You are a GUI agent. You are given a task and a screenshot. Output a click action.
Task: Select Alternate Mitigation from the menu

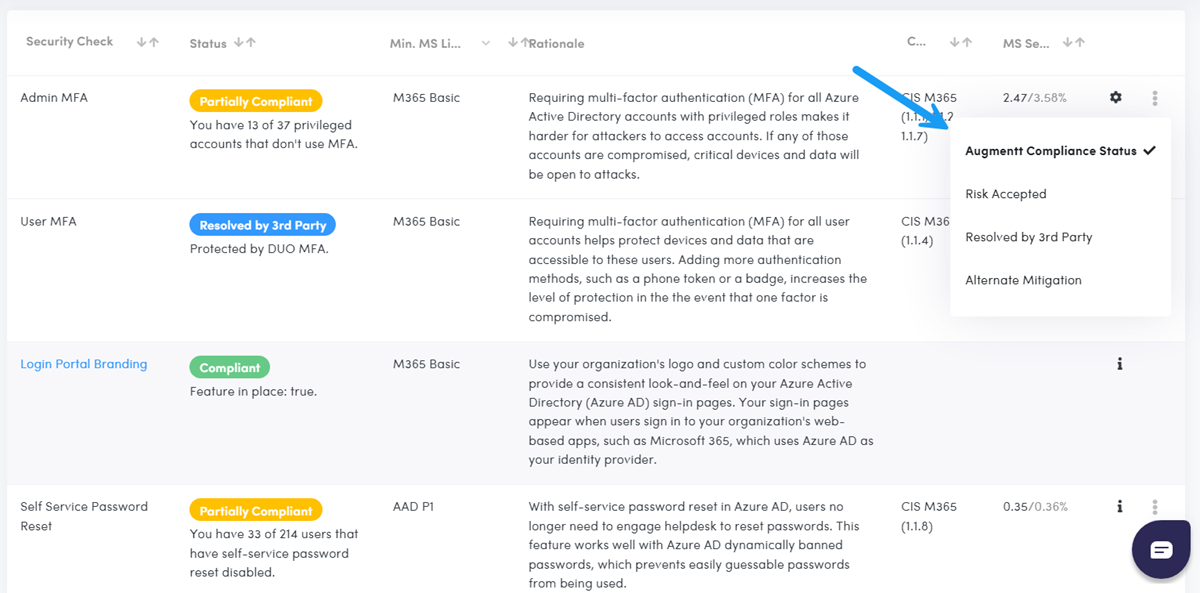tap(1023, 280)
